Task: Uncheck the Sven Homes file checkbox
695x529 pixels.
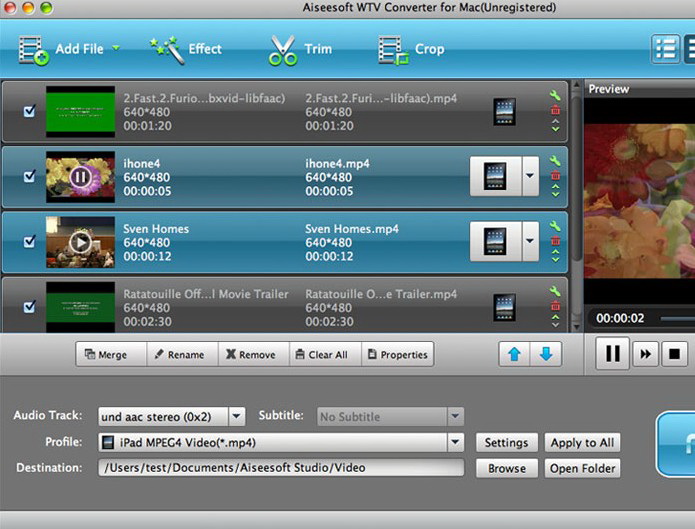Action: (x=29, y=241)
